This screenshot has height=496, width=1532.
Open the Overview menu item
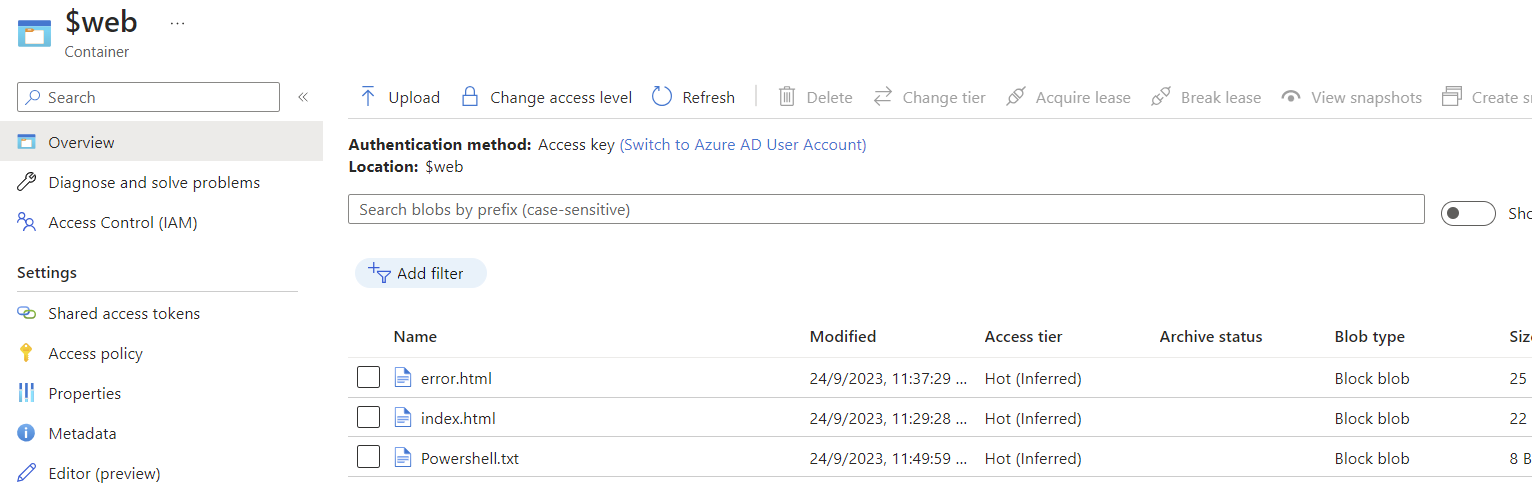(161, 142)
